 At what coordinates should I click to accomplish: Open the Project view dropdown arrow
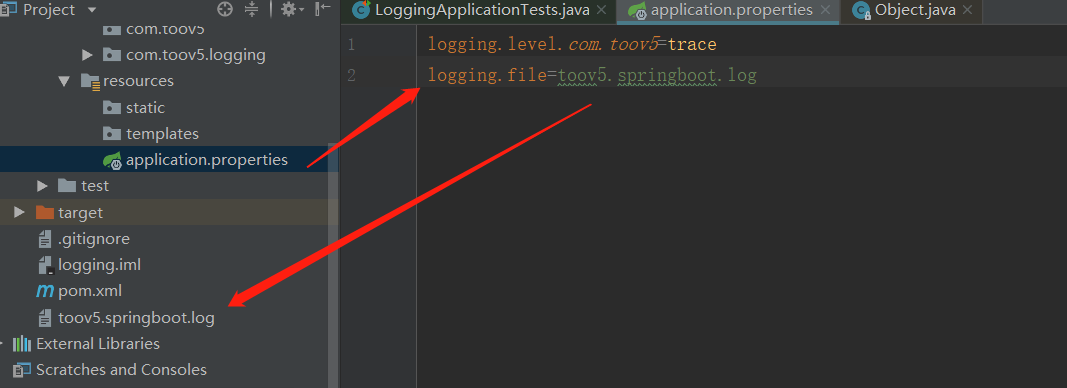[x=92, y=10]
